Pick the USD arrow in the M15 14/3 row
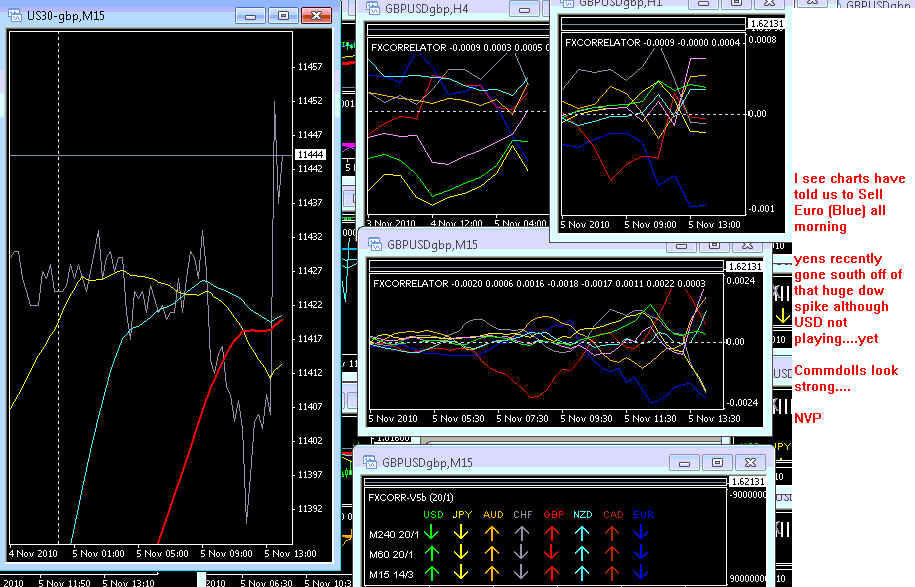The image size is (915, 587). click(432, 573)
